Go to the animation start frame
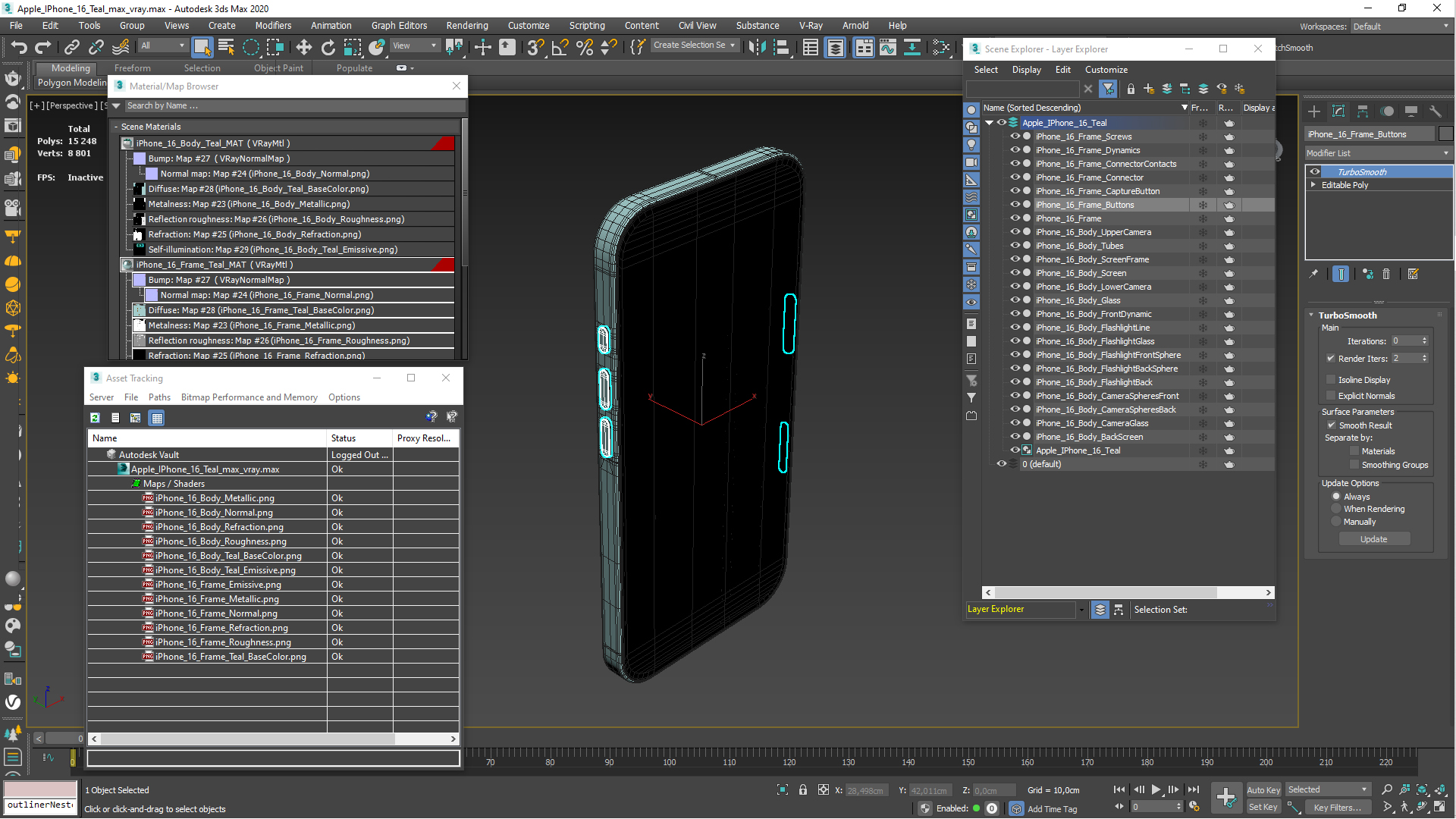Viewport: 1456px width, 819px height. [1119, 789]
